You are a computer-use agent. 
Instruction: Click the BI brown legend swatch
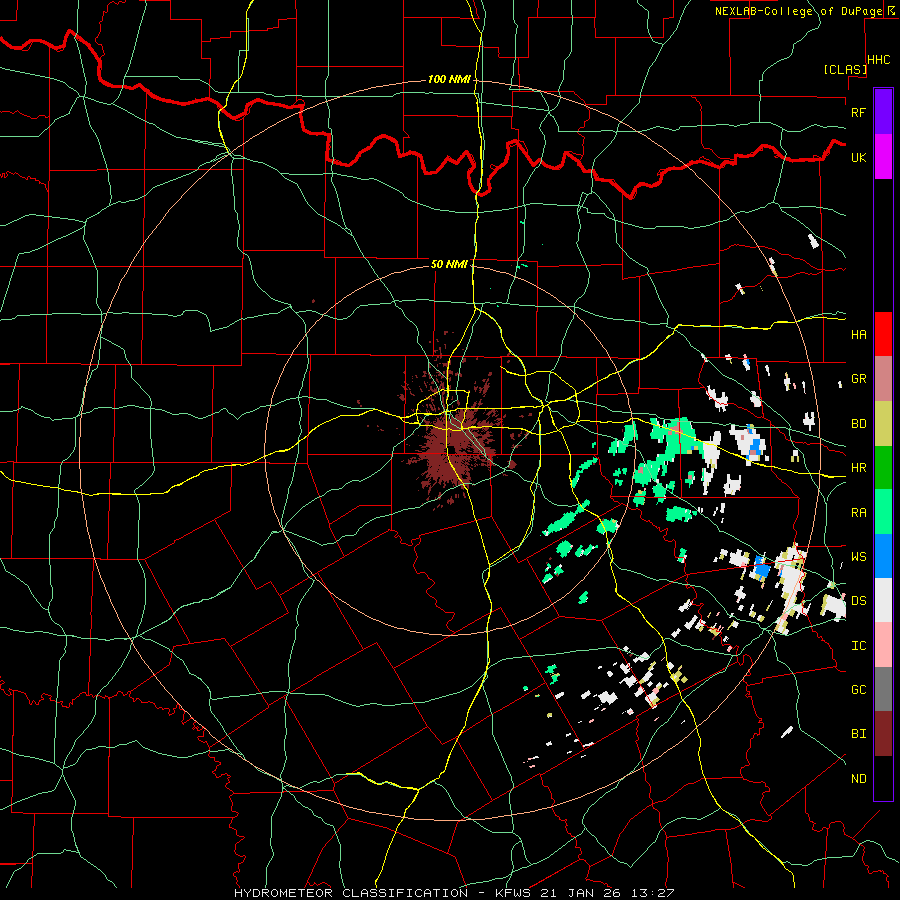[883, 734]
